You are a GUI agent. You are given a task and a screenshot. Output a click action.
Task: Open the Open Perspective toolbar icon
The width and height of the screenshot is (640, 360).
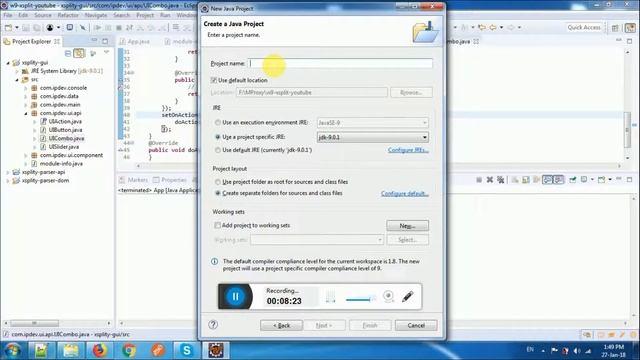(615, 28)
